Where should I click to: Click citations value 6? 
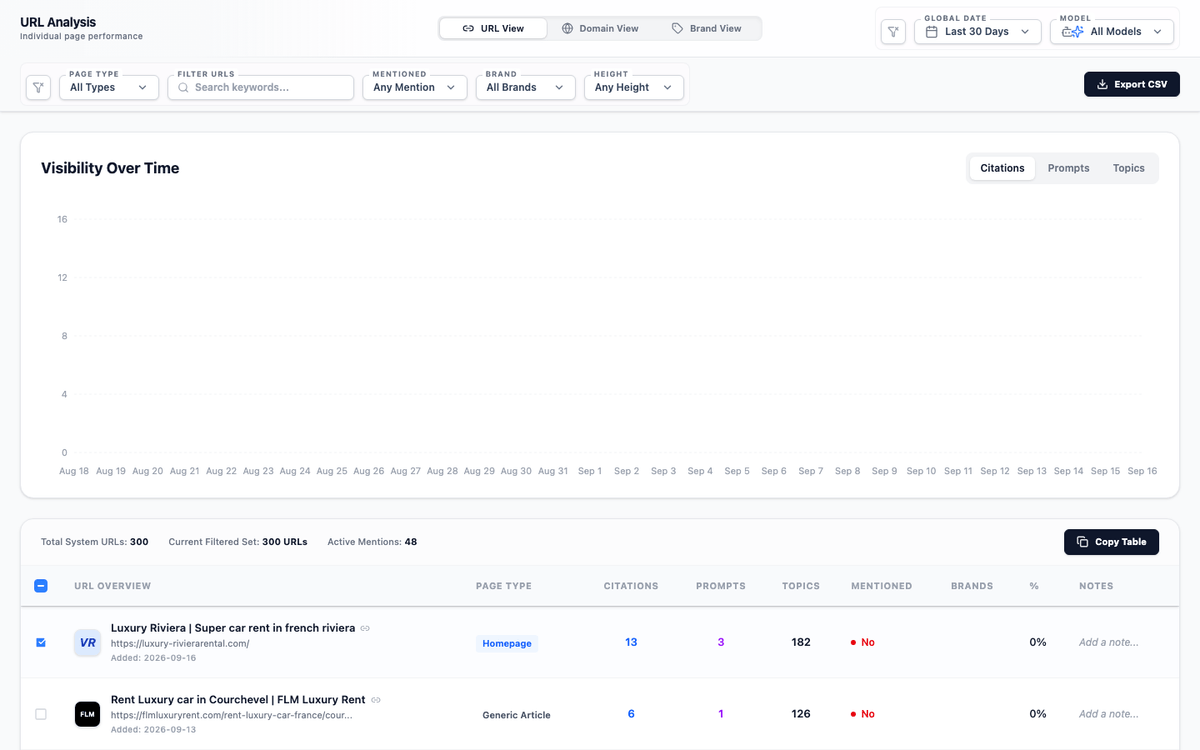coord(631,714)
